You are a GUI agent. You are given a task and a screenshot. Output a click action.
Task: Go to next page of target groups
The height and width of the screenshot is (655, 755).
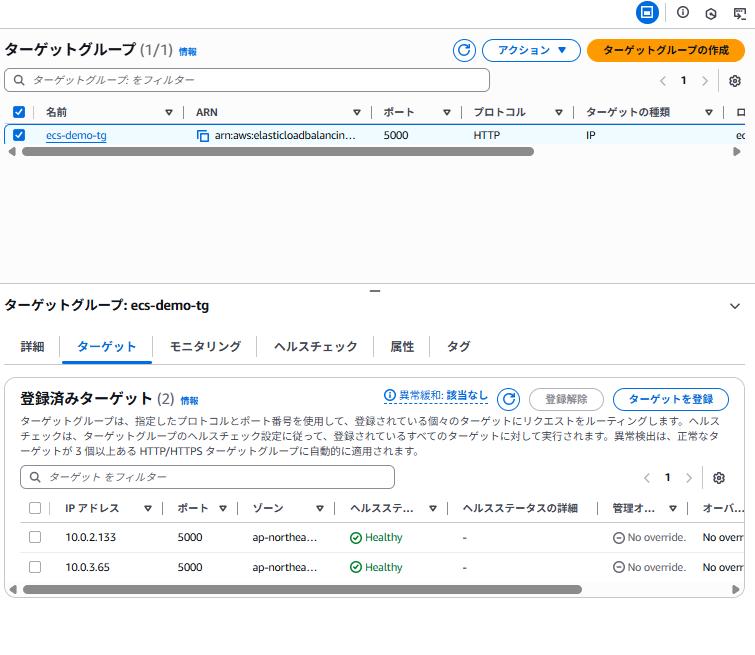click(705, 81)
